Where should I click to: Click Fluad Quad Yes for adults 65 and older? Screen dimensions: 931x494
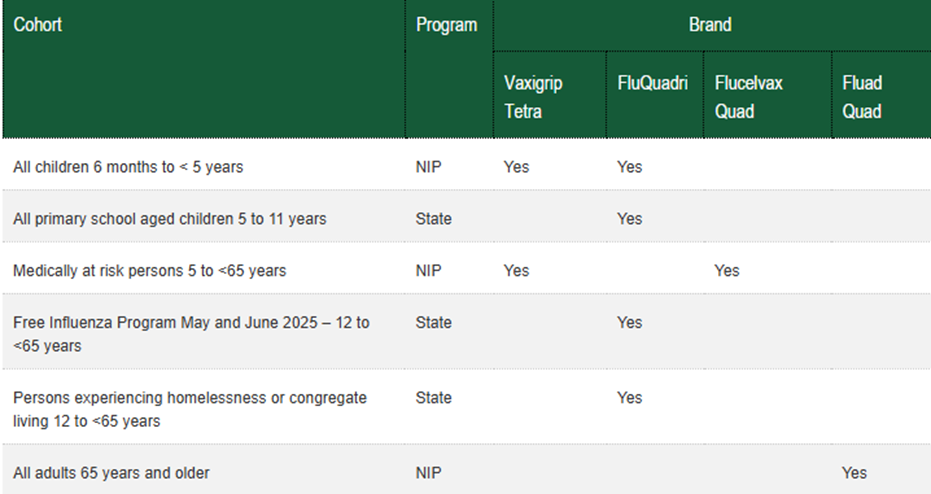click(854, 473)
